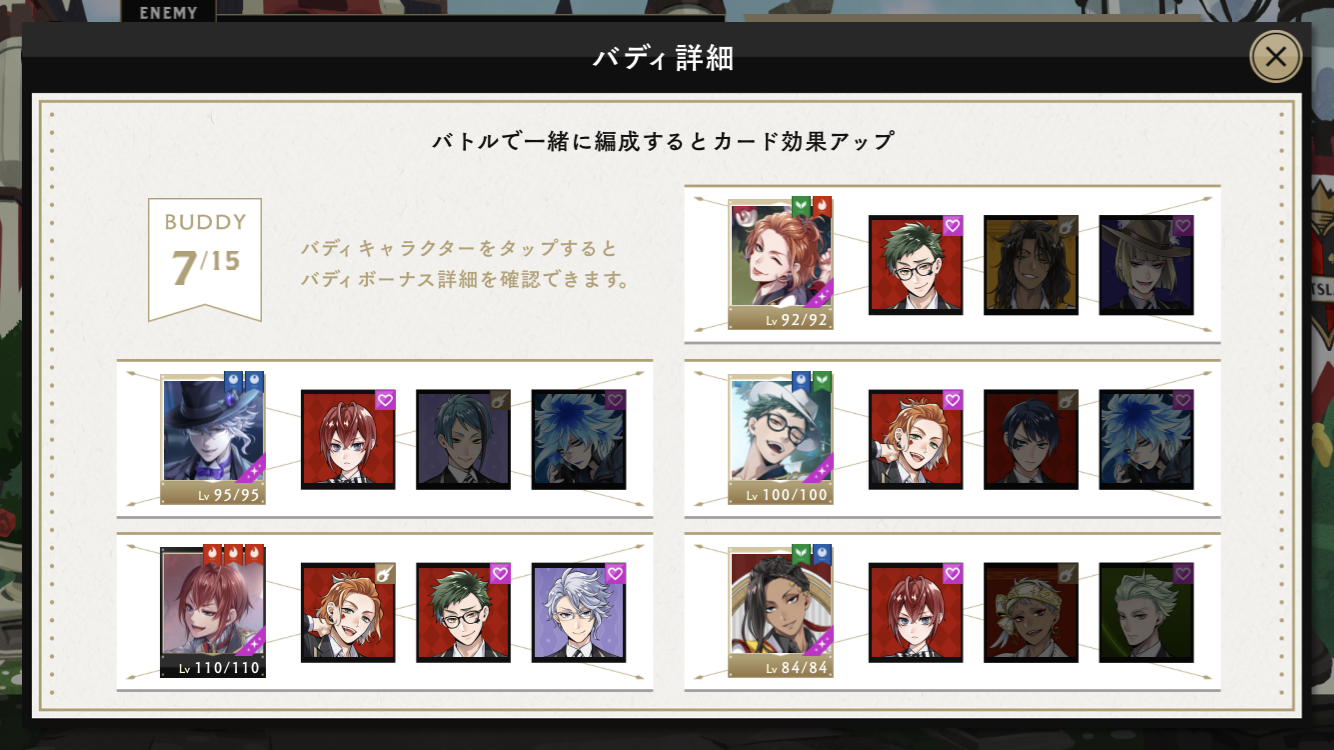The width and height of the screenshot is (1334, 750).
Task: Select dimmed white turban buddy icon
Action: [x=1031, y=612]
